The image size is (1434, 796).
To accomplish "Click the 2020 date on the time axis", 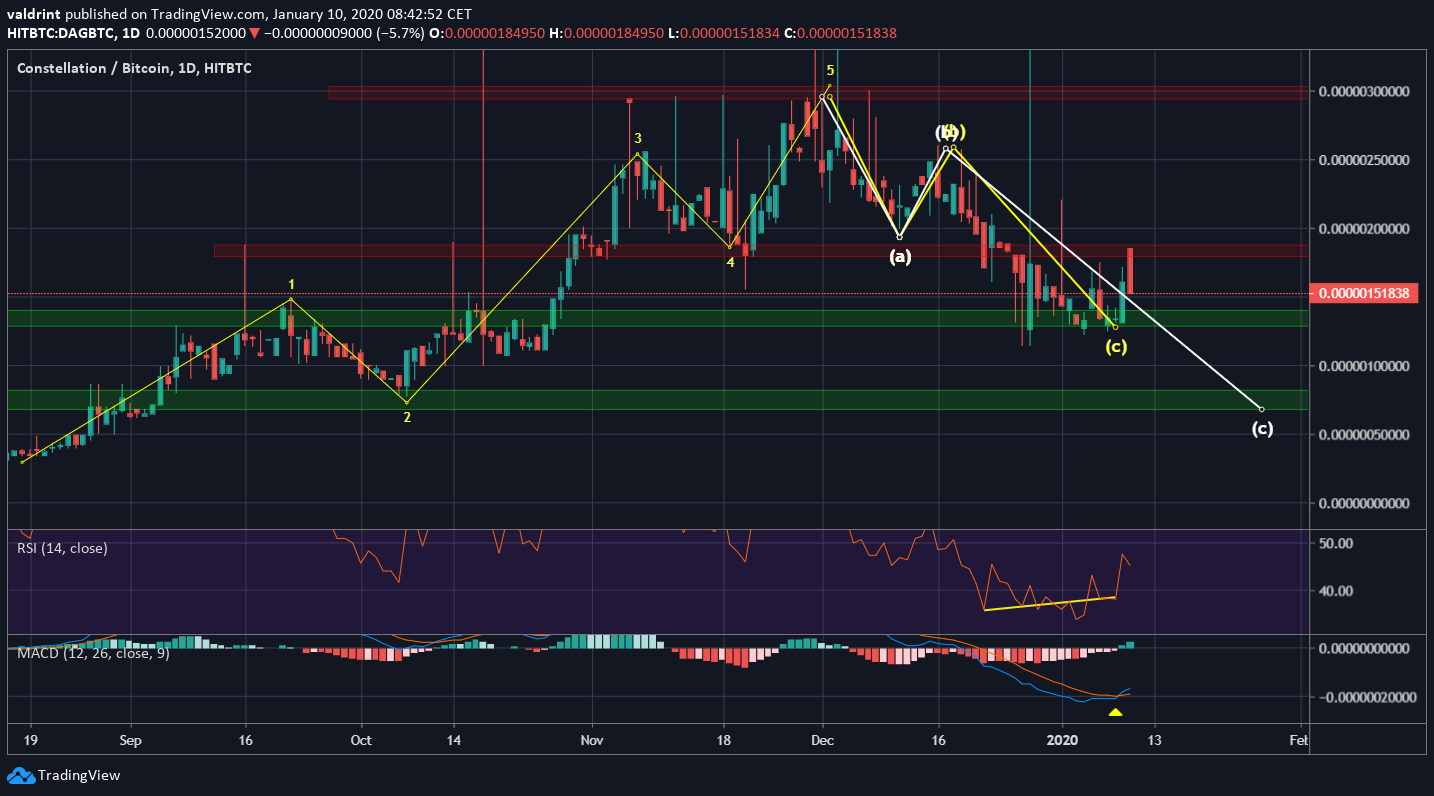I will tap(1061, 741).
